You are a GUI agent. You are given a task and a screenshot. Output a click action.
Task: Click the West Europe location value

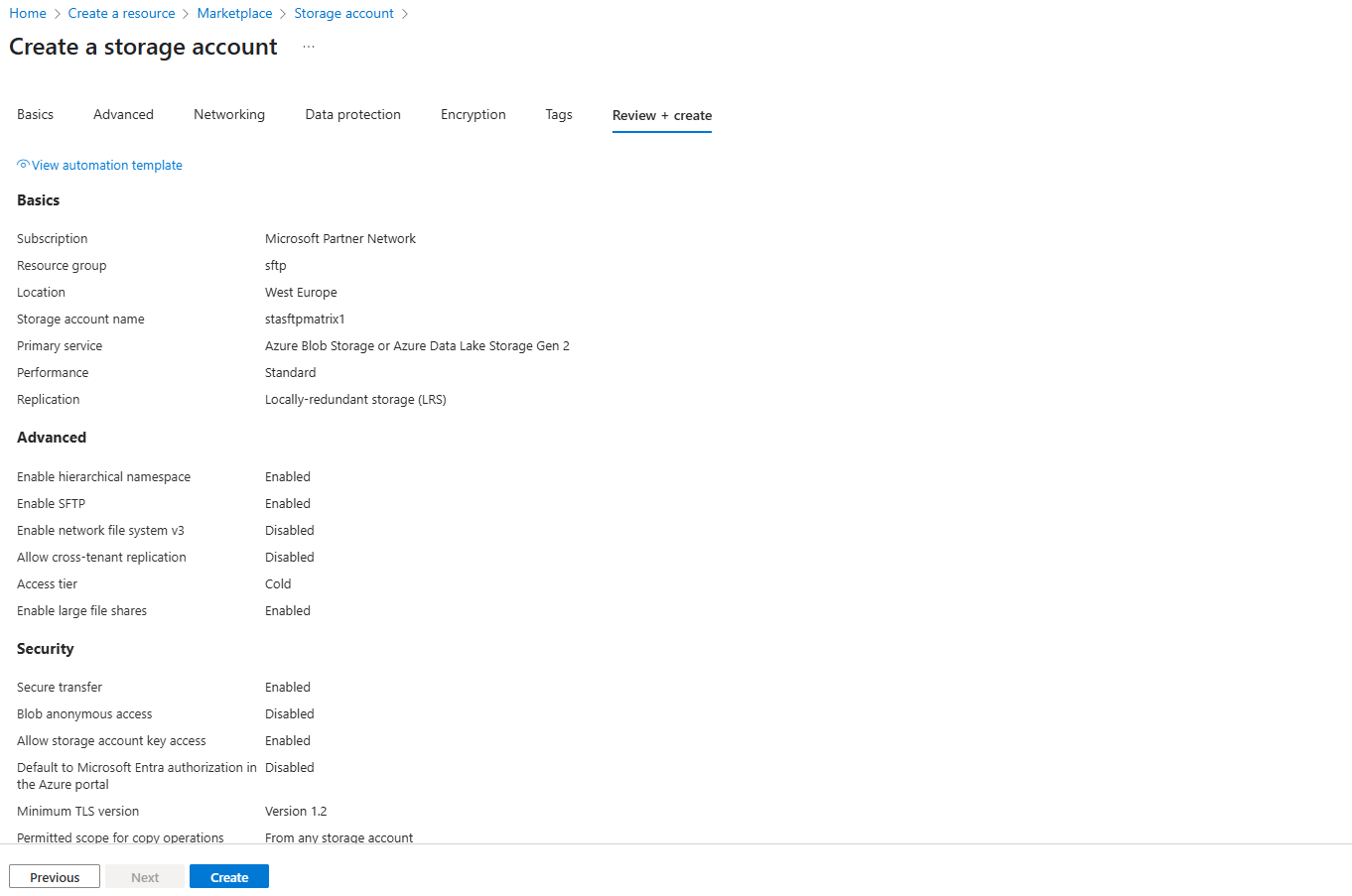[x=301, y=293]
